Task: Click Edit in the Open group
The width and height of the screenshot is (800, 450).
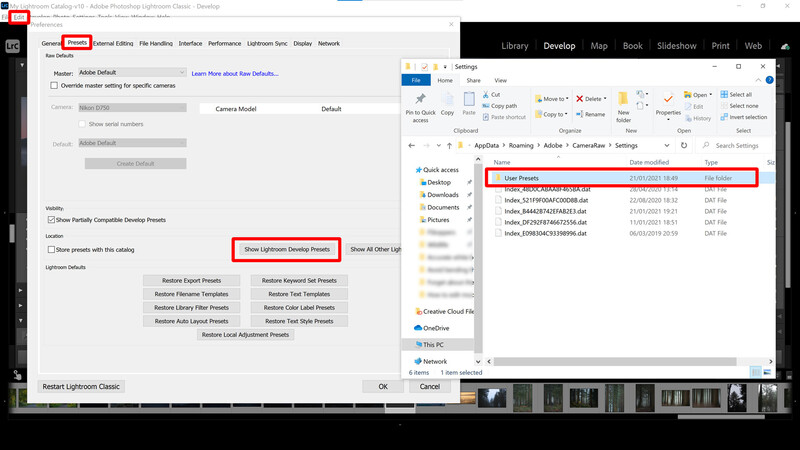Action: click(x=694, y=107)
